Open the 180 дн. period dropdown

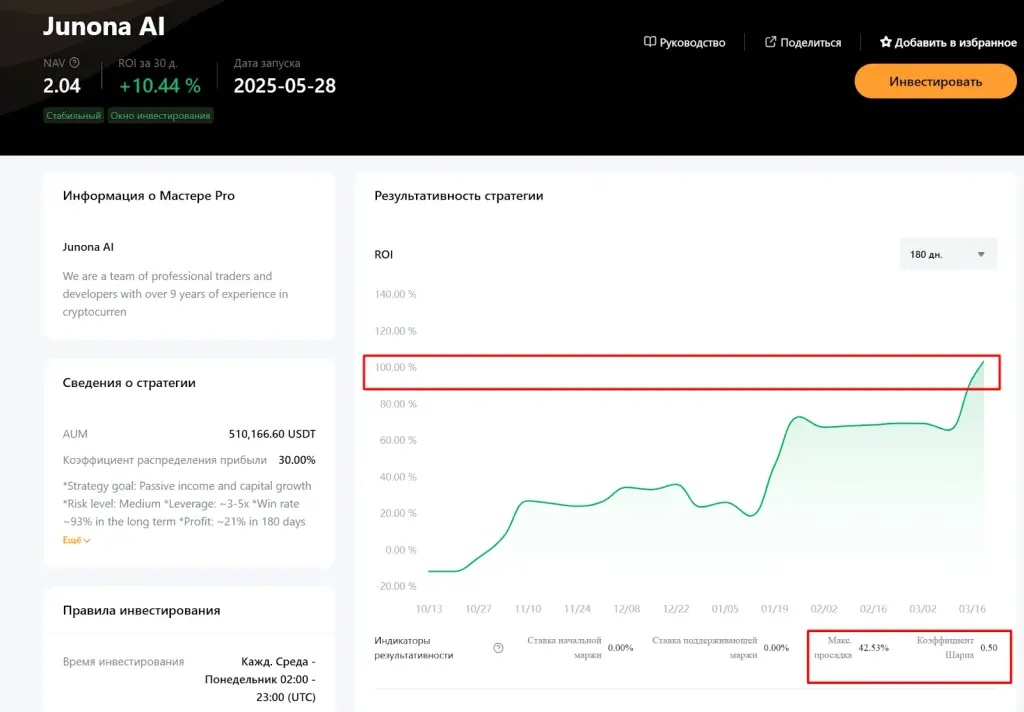948,254
